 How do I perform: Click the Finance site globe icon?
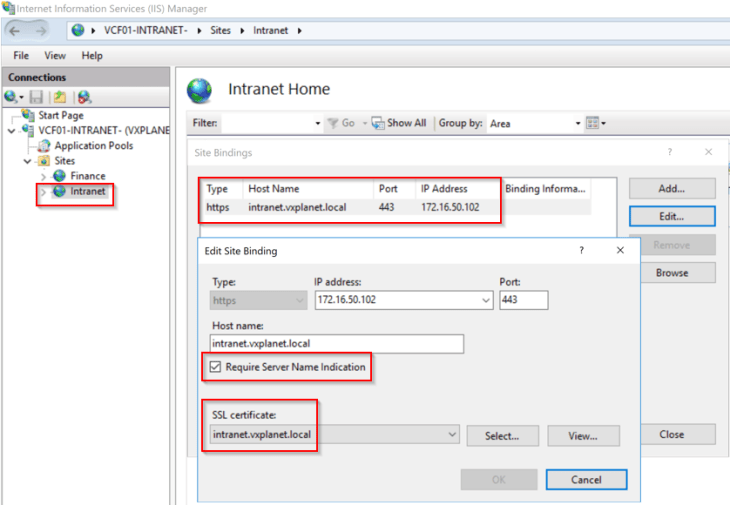click(59, 176)
